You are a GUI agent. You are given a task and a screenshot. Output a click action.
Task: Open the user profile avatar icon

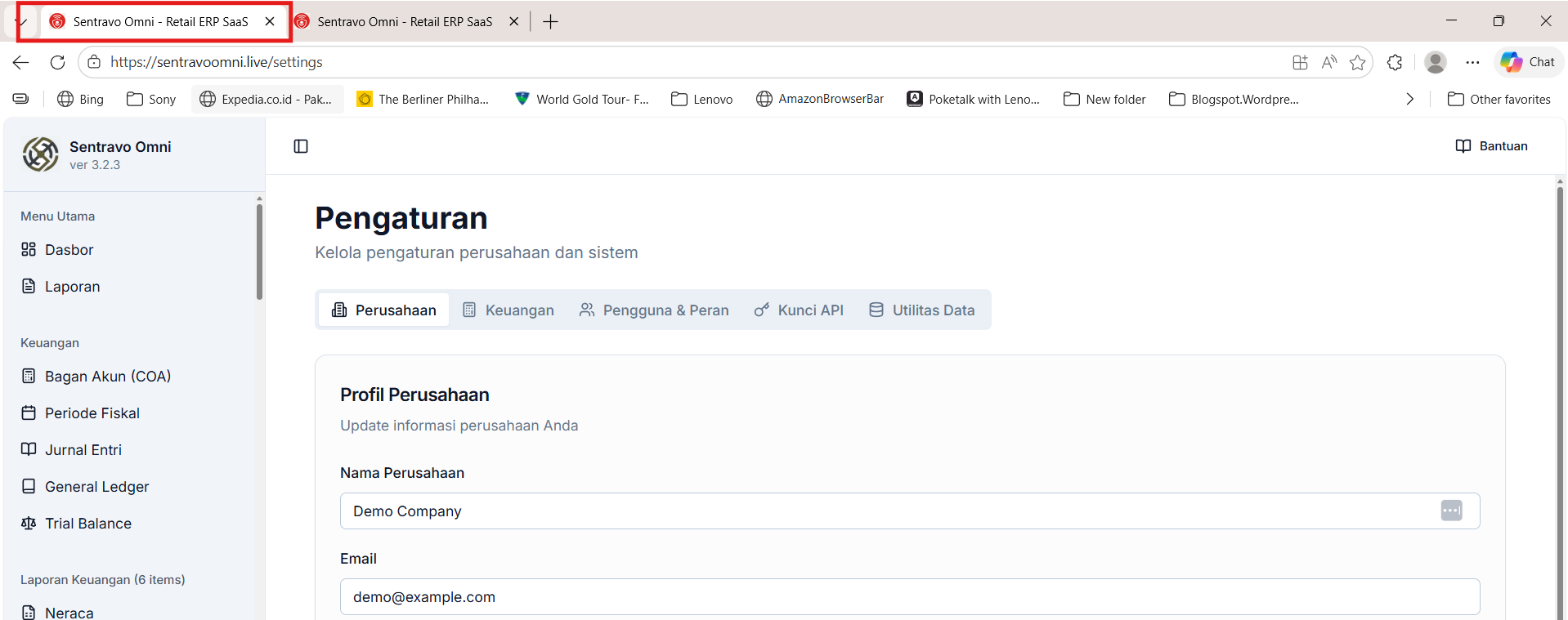(1435, 62)
